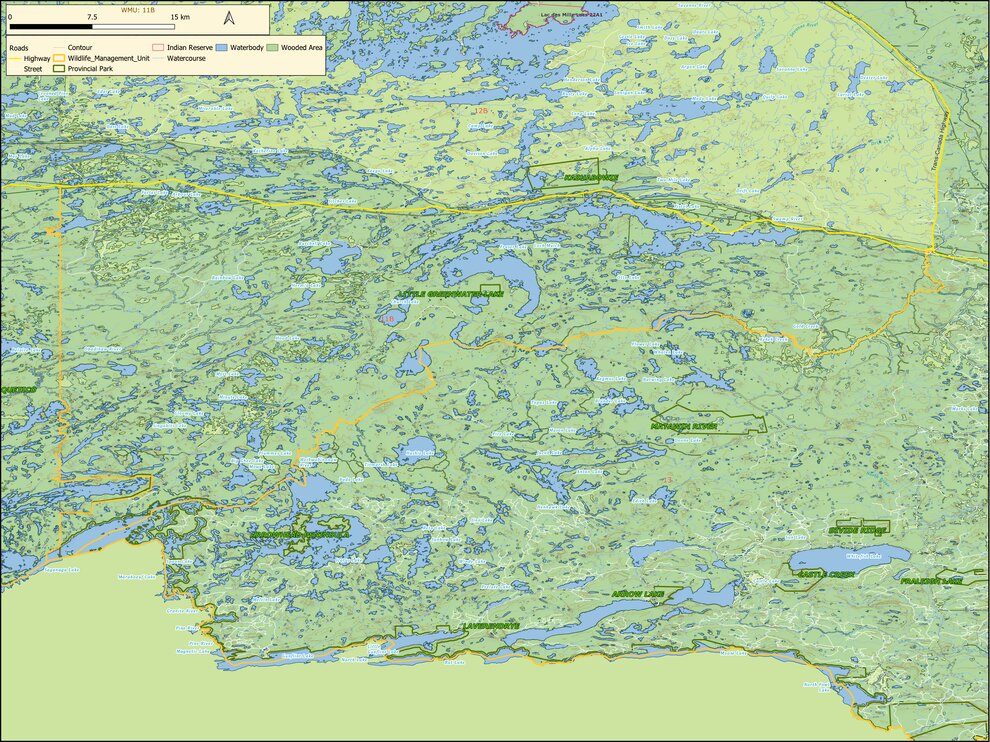Click the Provincial Park legend symbol

(57, 69)
